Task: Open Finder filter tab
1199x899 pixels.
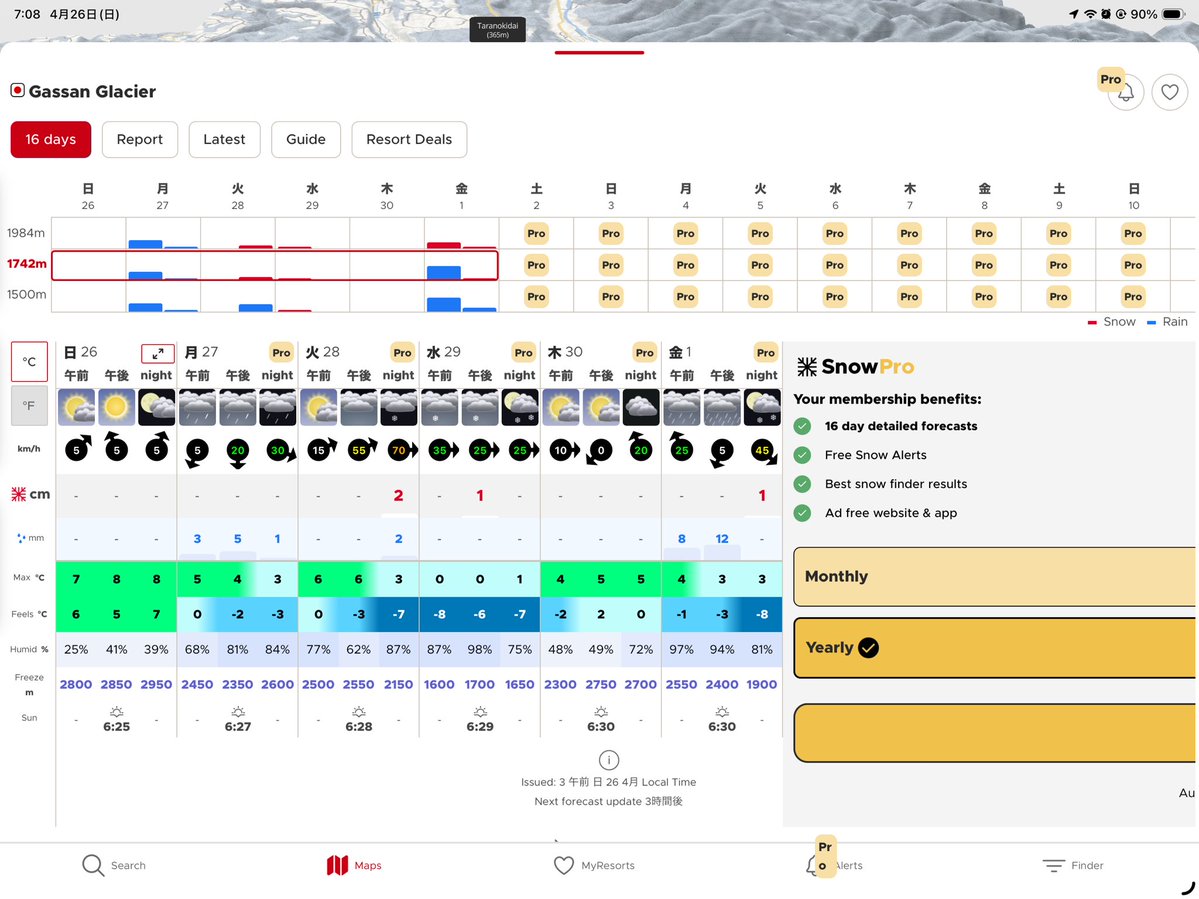Action: (1074, 865)
